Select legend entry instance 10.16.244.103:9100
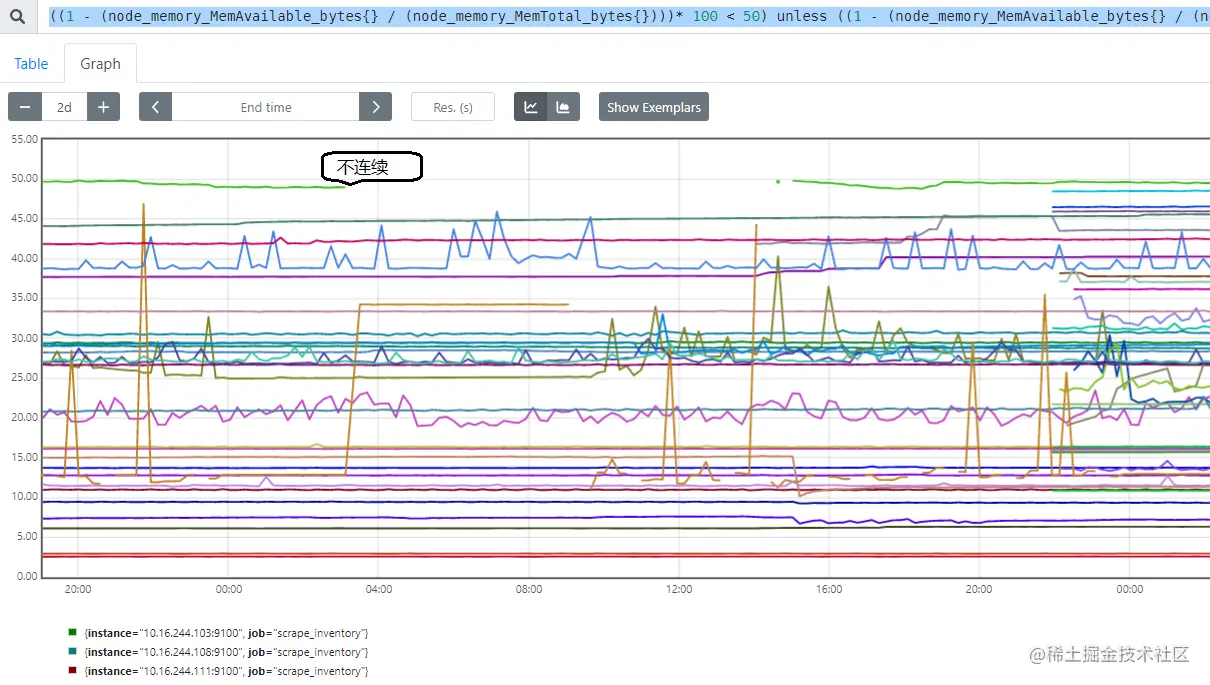This screenshot has width=1210, height=685. tap(227, 633)
